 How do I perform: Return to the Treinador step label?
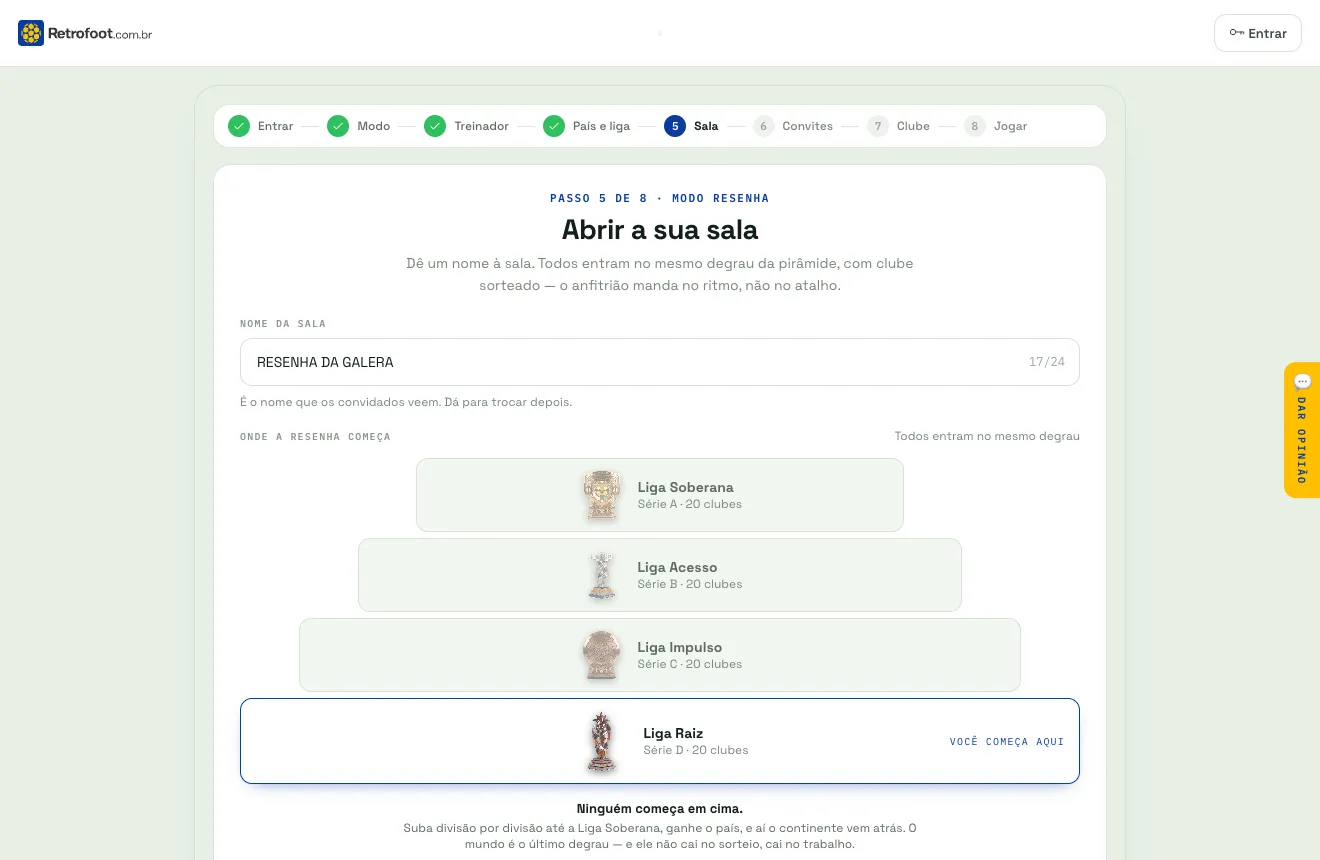482,126
